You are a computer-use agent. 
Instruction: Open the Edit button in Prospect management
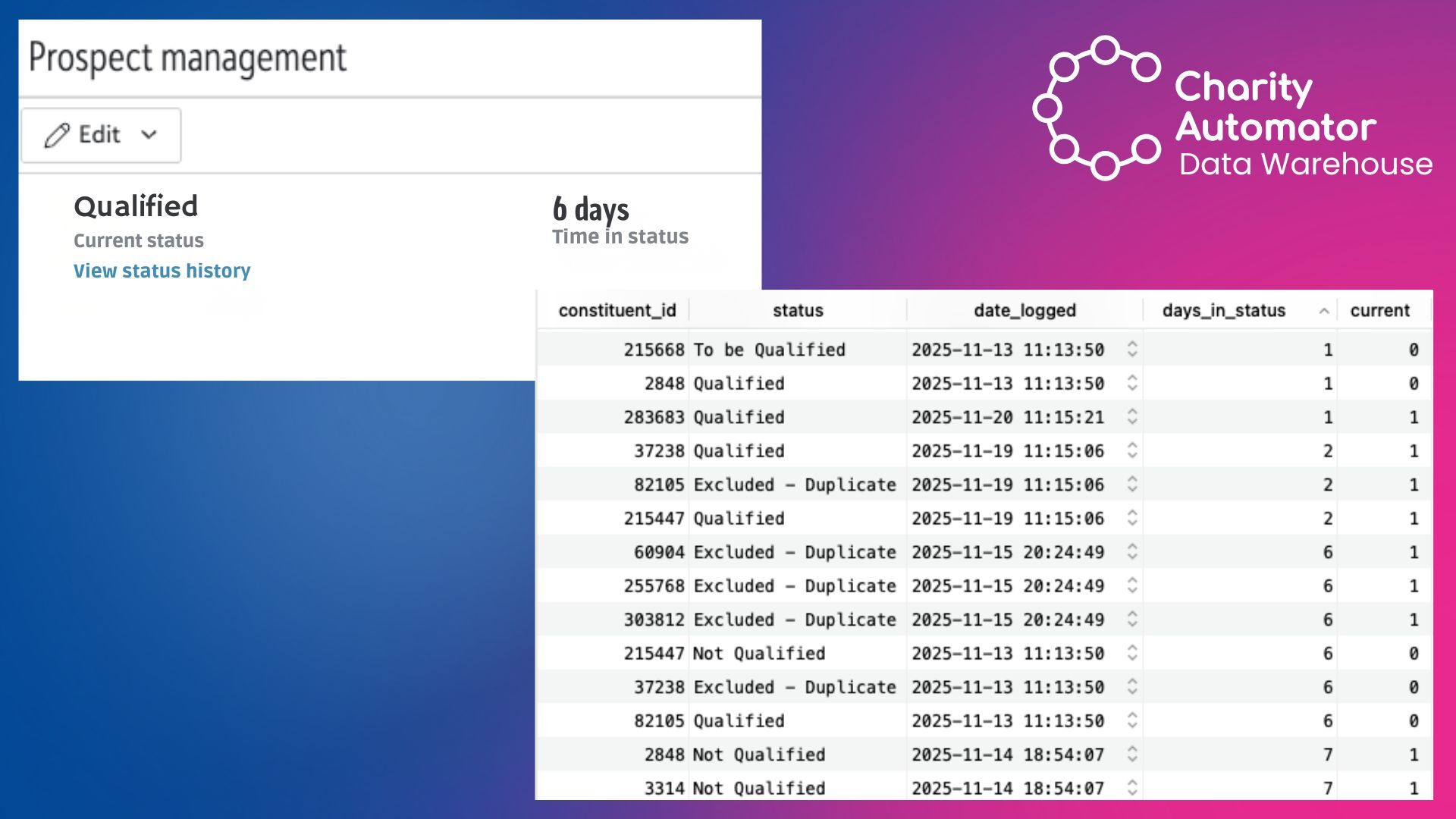coord(101,135)
